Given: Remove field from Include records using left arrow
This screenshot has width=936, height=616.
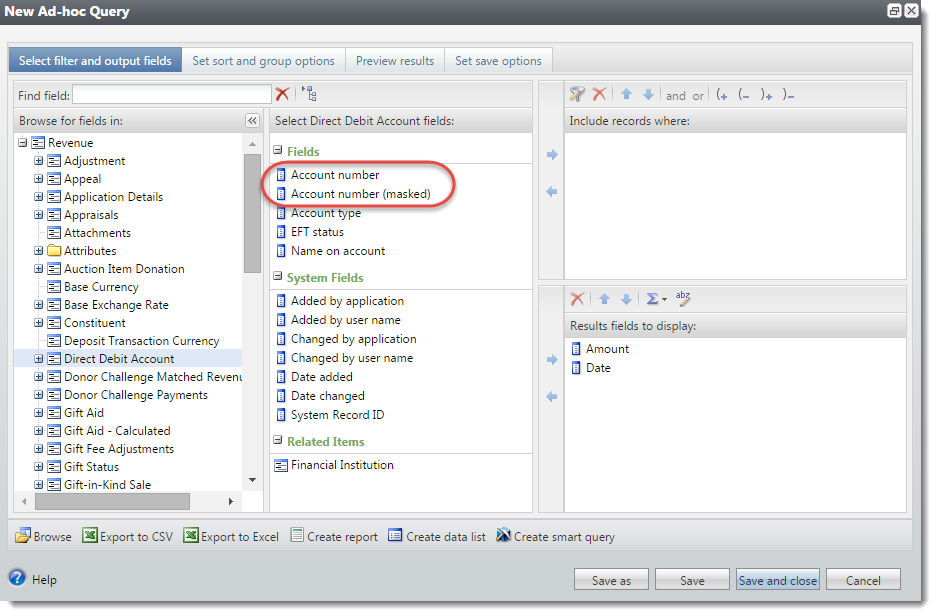Looking at the screenshot, I should (552, 192).
